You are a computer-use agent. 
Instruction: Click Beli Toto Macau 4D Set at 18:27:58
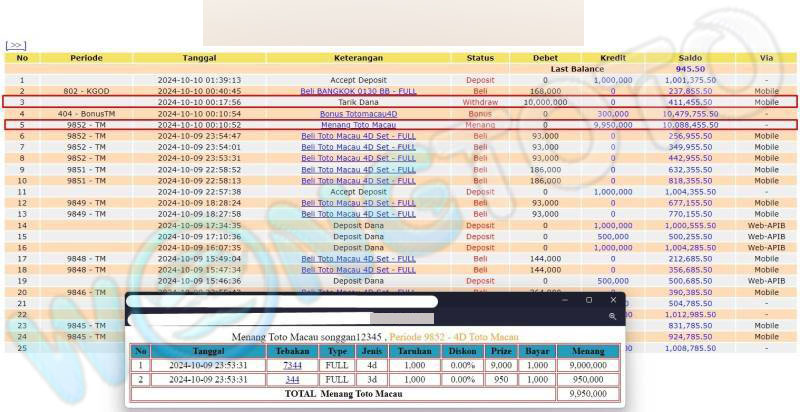pyautogui.click(x=358, y=214)
